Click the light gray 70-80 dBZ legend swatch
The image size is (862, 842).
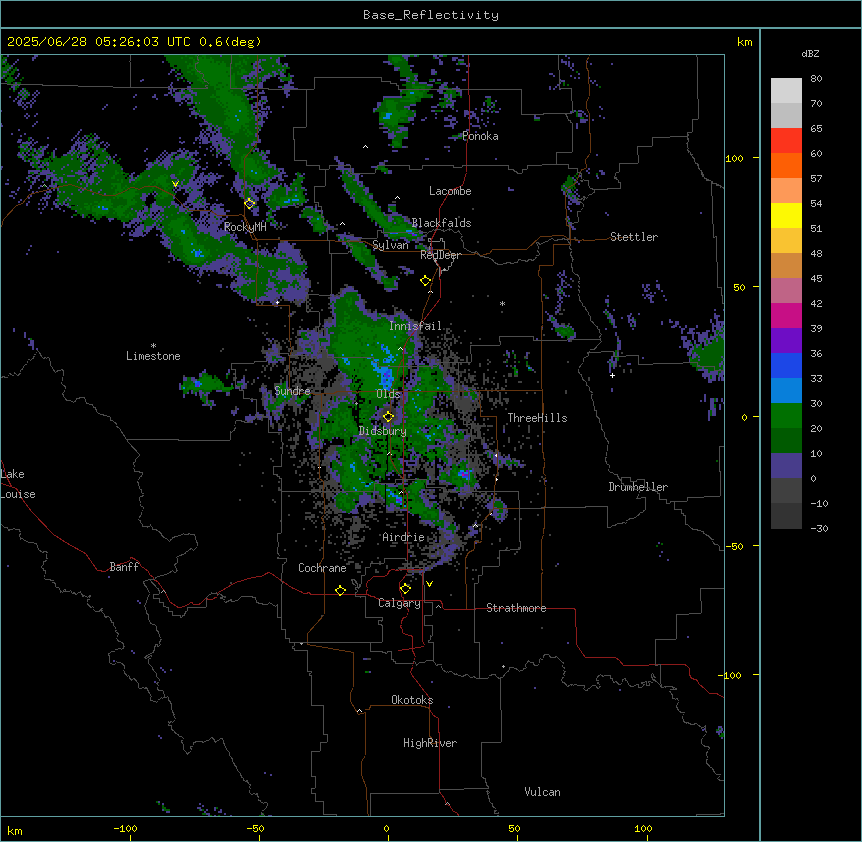[786, 91]
